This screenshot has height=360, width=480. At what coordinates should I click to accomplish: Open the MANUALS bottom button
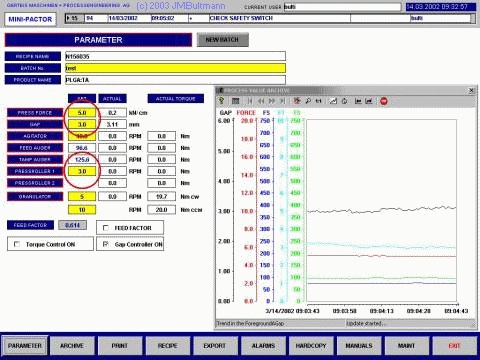pos(359,346)
